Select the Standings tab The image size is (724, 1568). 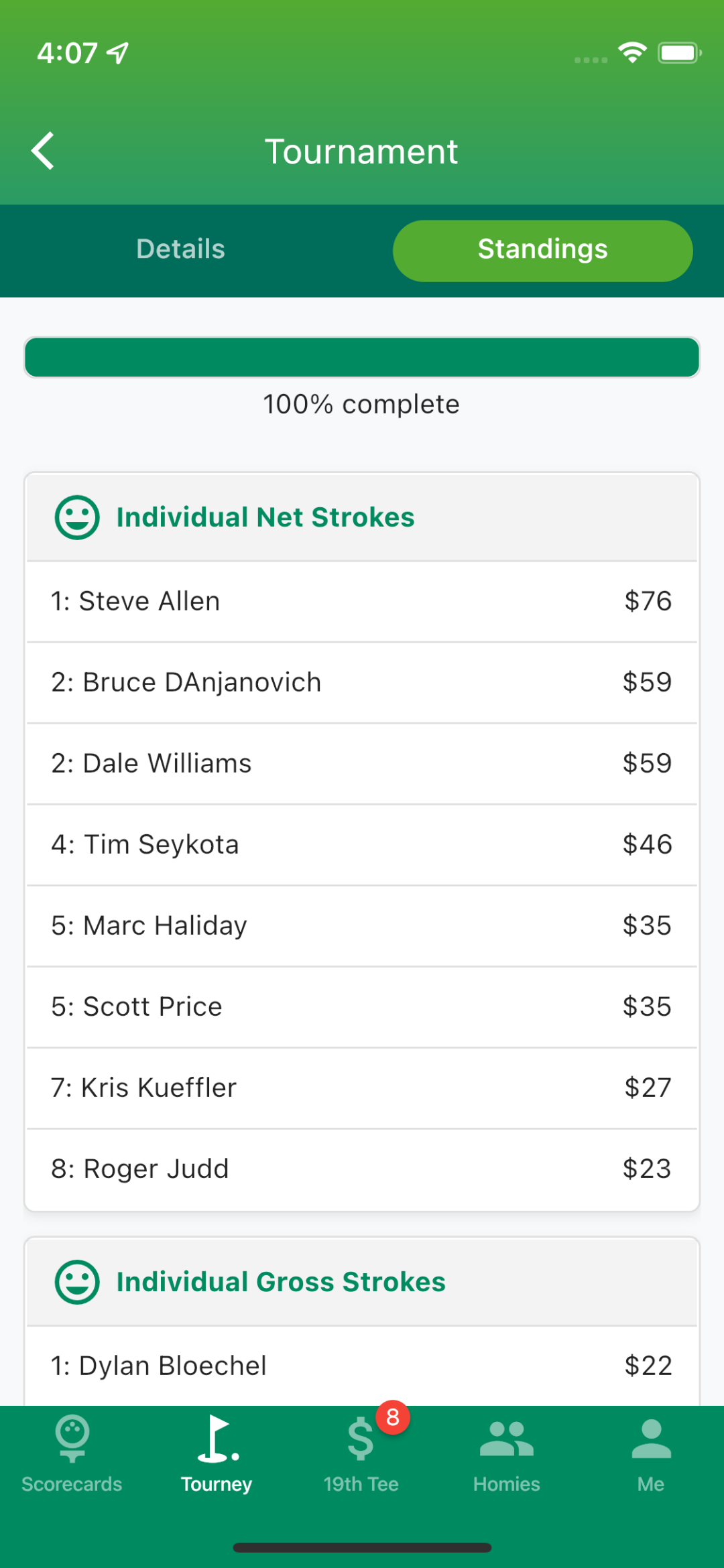(542, 250)
